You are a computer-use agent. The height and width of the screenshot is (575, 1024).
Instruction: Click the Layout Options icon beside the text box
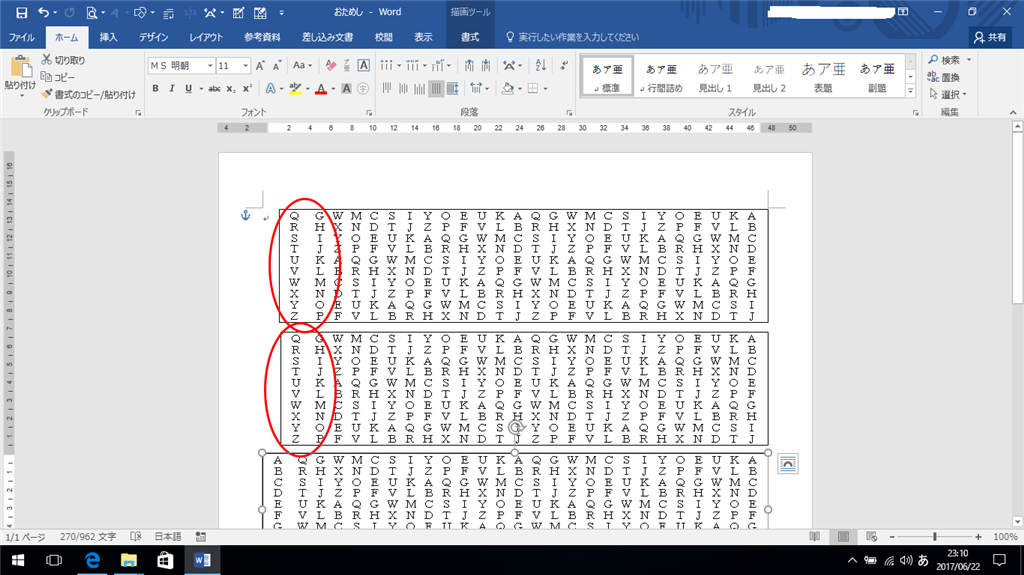(788, 463)
